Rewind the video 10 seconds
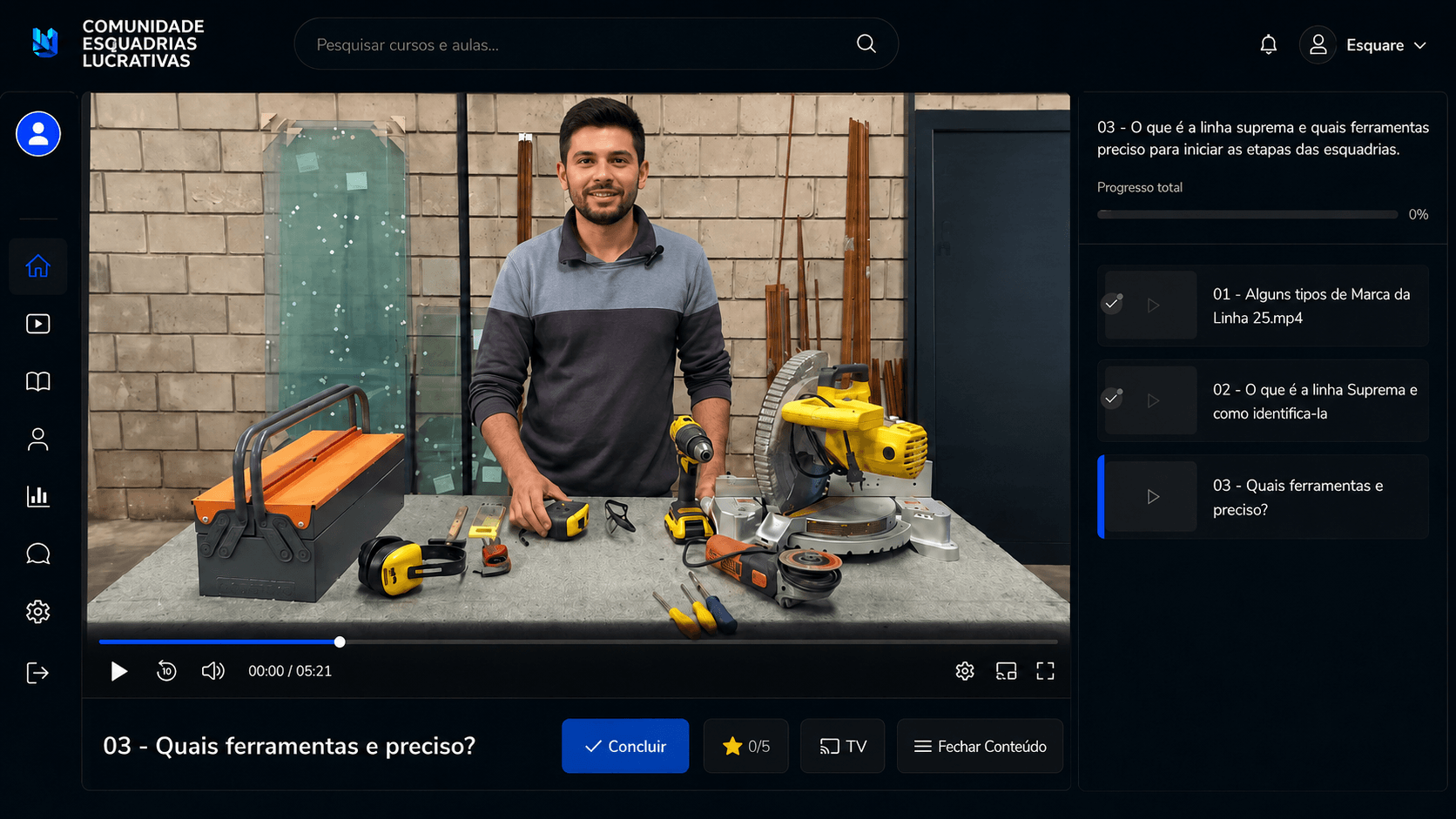Viewport: 1456px width, 819px height. [166, 671]
